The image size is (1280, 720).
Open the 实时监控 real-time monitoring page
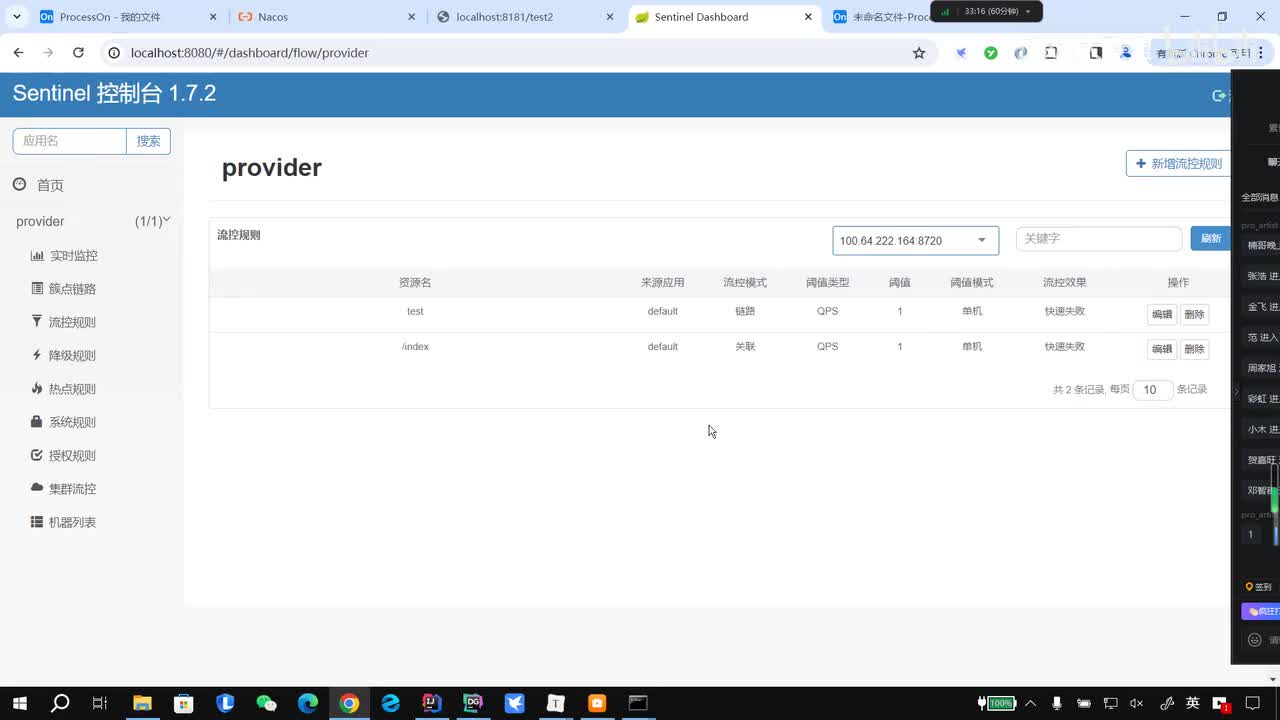pos(64,256)
